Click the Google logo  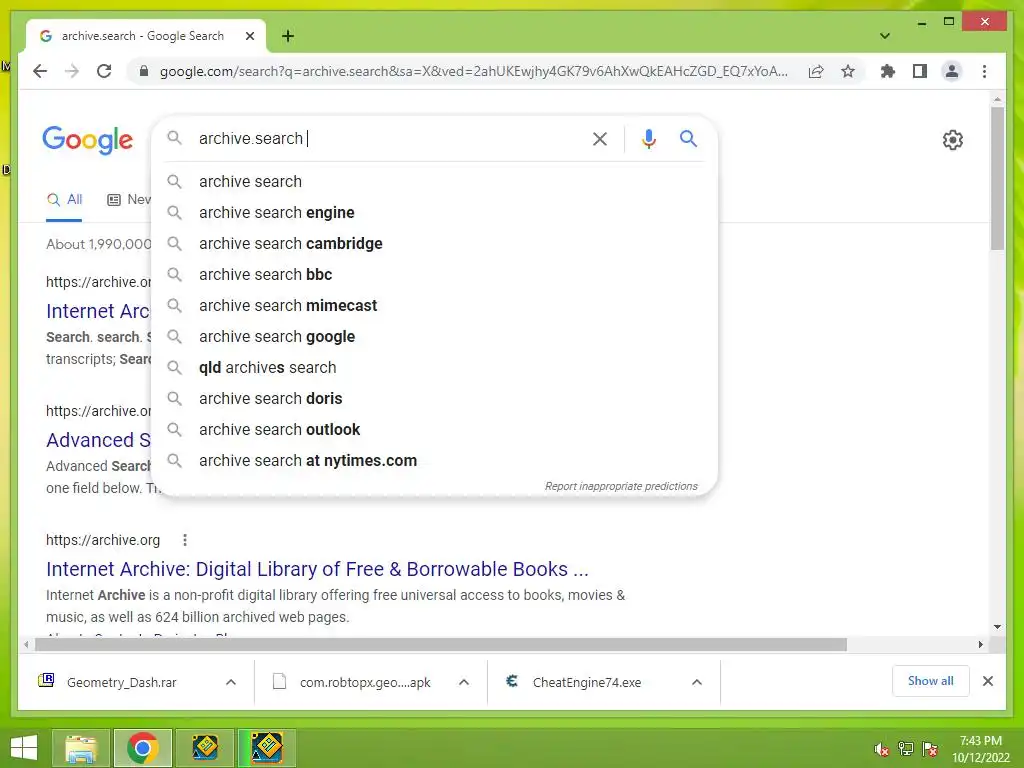click(x=88, y=139)
